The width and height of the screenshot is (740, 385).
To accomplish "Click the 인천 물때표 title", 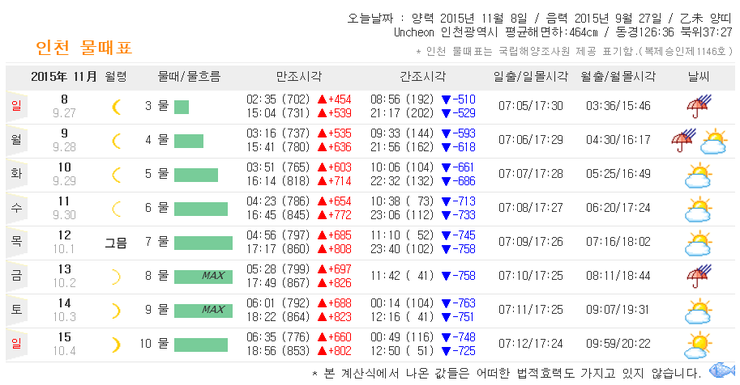I will coord(84,48).
